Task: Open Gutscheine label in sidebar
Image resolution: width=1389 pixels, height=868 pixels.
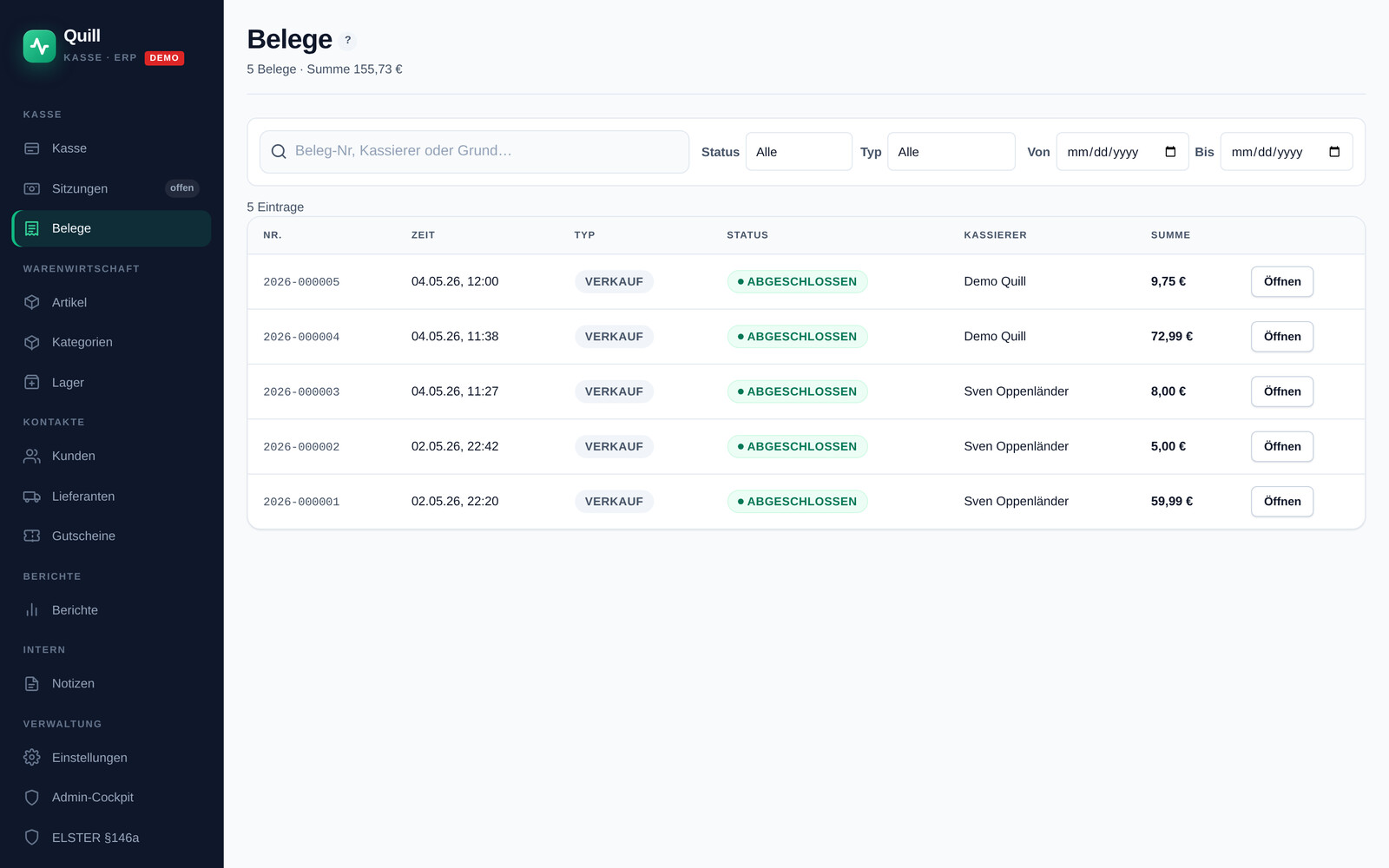Action: (83, 536)
